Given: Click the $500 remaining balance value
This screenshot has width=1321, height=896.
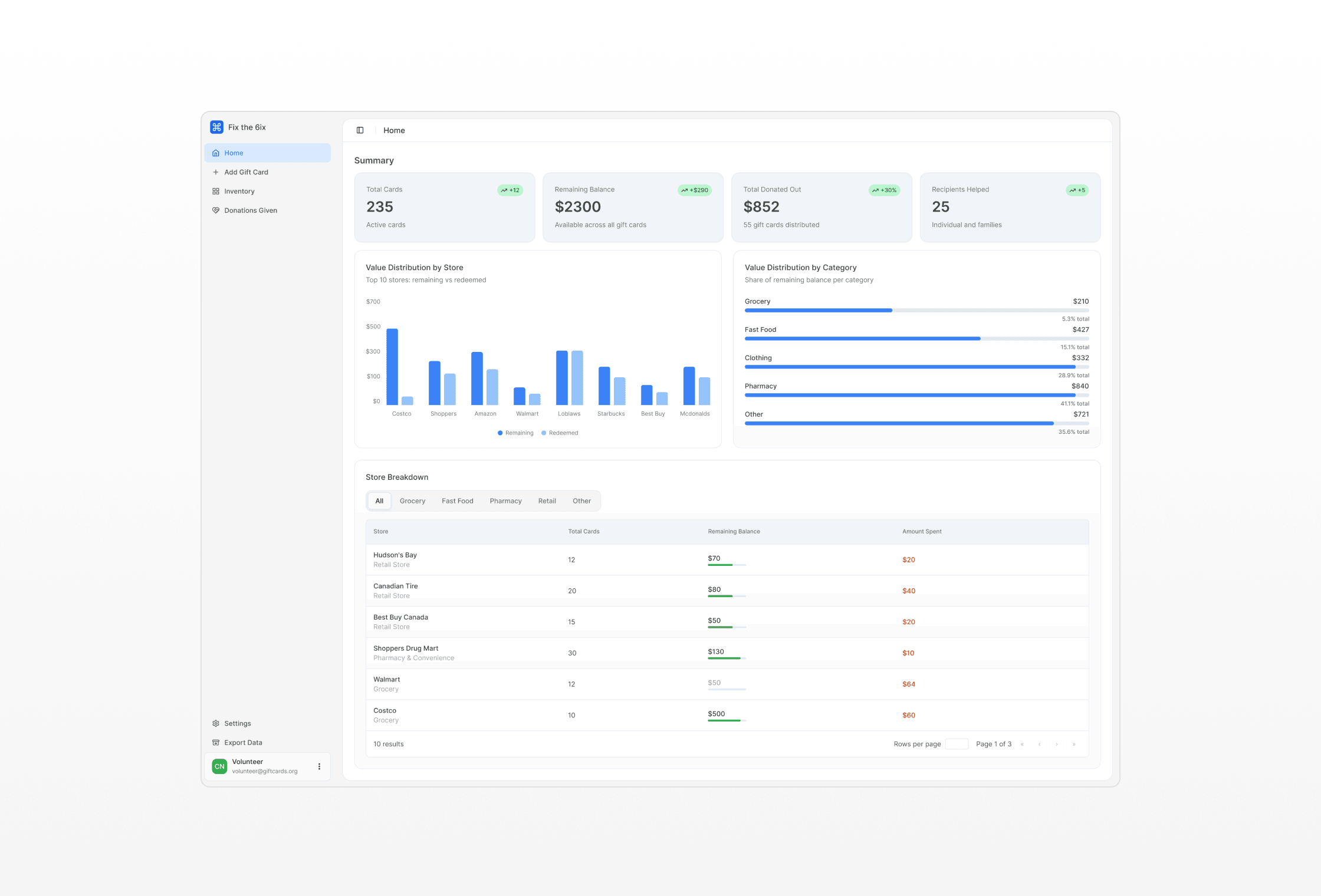Looking at the screenshot, I should 716,714.
